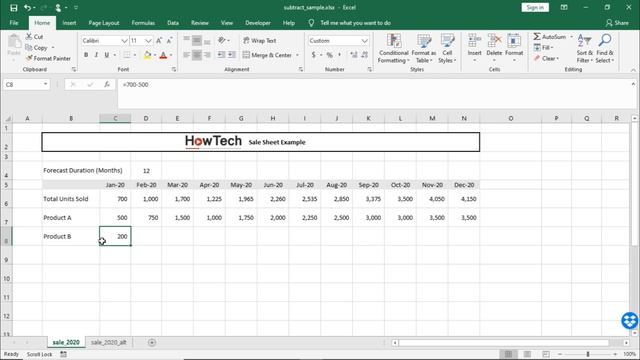
Task: Click the AutoSum button
Action: tap(550, 36)
